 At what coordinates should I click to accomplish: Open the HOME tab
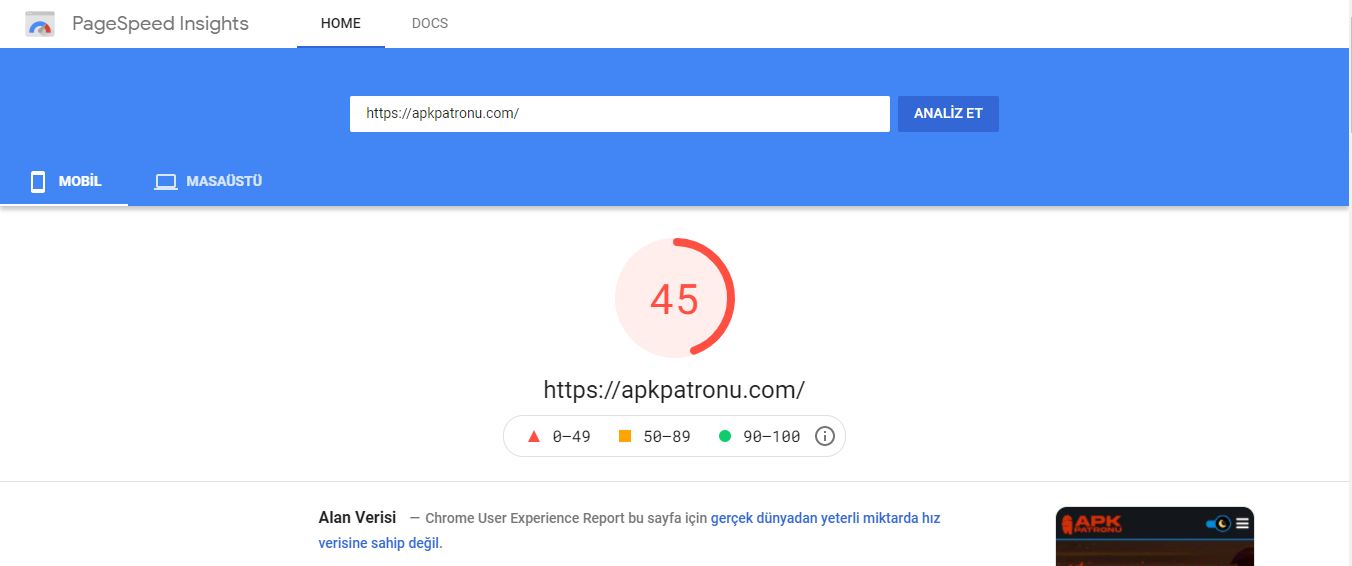(x=341, y=23)
